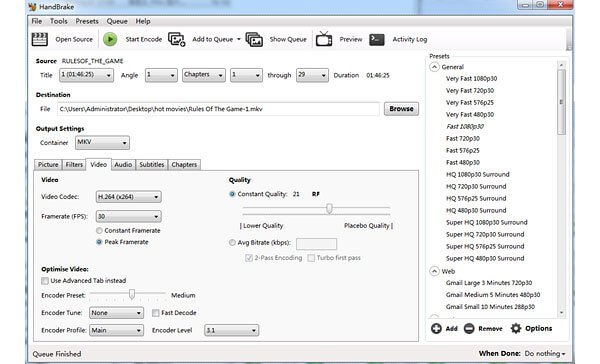Open the Queue menu
Image resolution: width=600 pixels, height=364 pixels.
(x=117, y=21)
